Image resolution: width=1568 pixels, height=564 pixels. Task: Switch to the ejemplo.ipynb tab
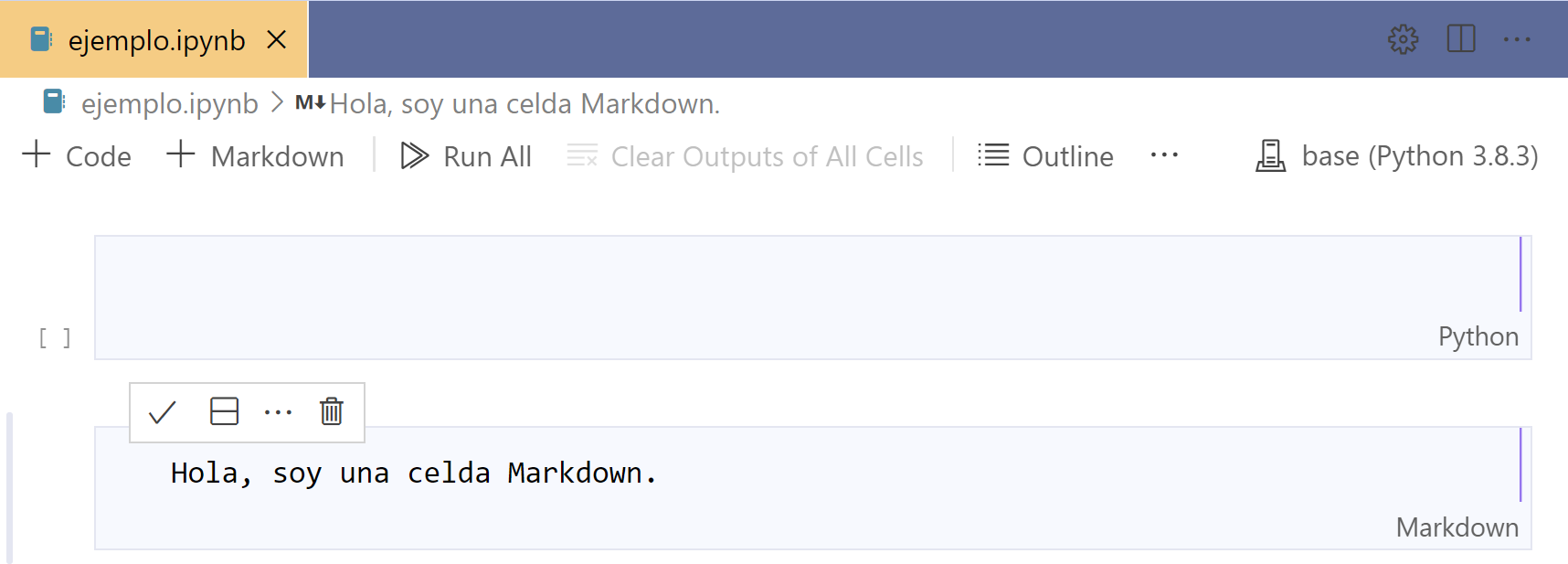pyautogui.click(x=156, y=40)
